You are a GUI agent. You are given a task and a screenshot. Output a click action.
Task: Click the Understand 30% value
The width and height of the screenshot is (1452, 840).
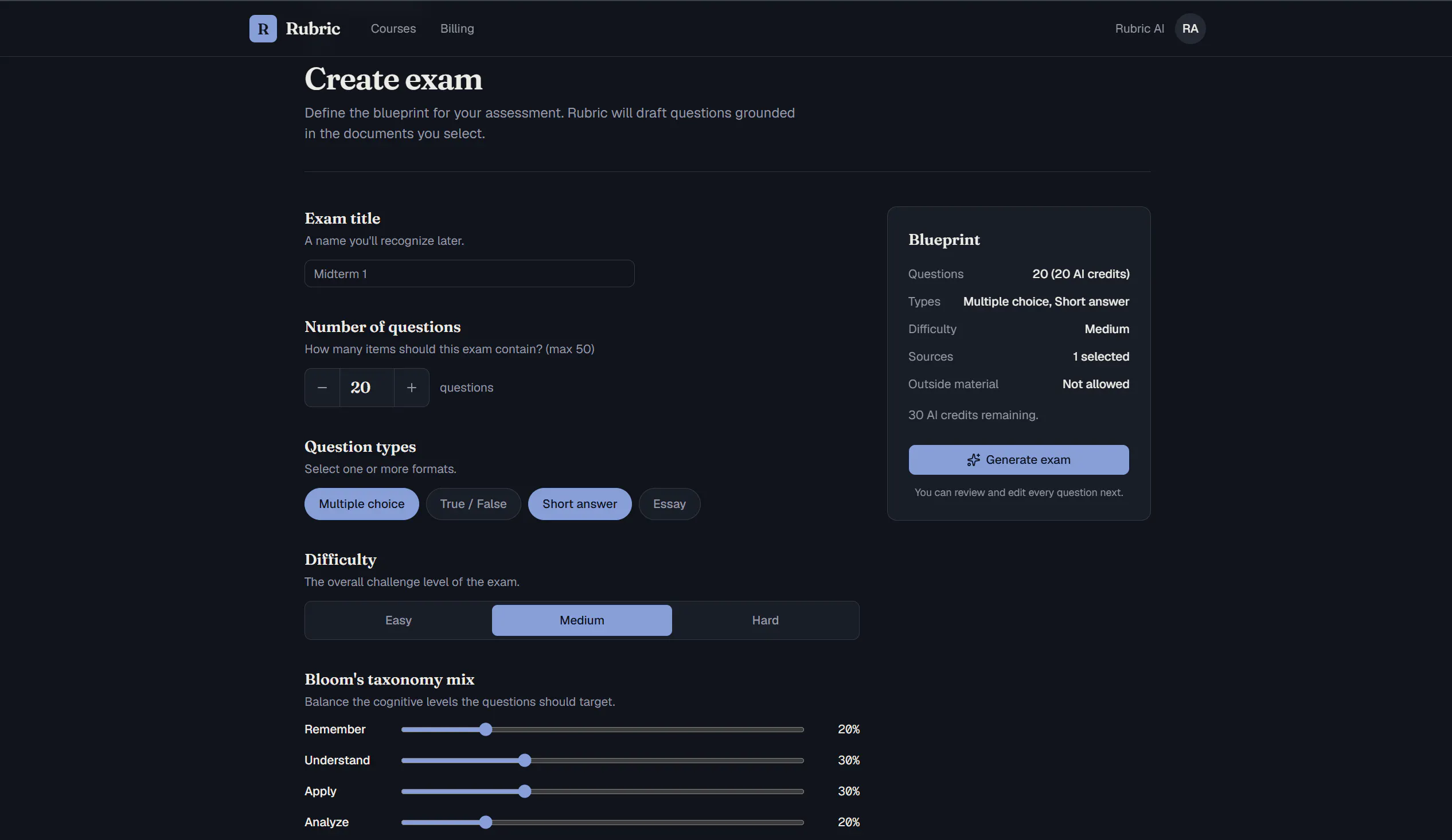pyautogui.click(x=848, y=760)
